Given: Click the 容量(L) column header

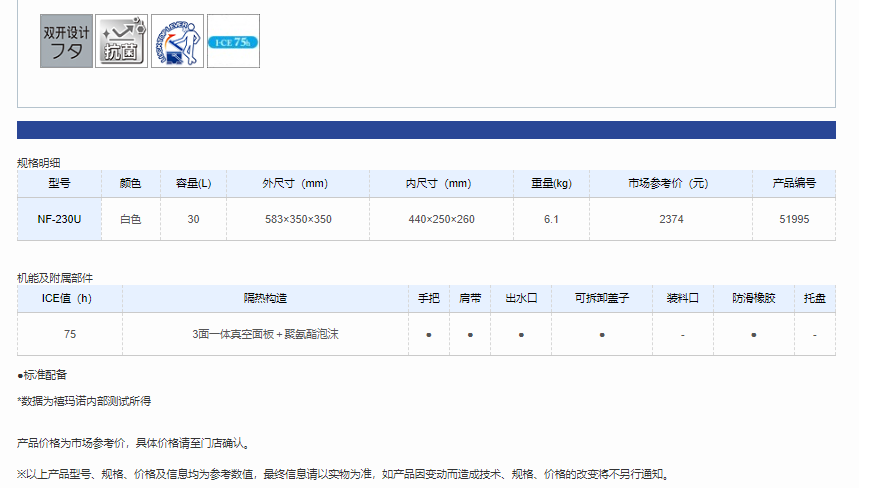Looking at the screenshot, I should click(x=194, y=183).
